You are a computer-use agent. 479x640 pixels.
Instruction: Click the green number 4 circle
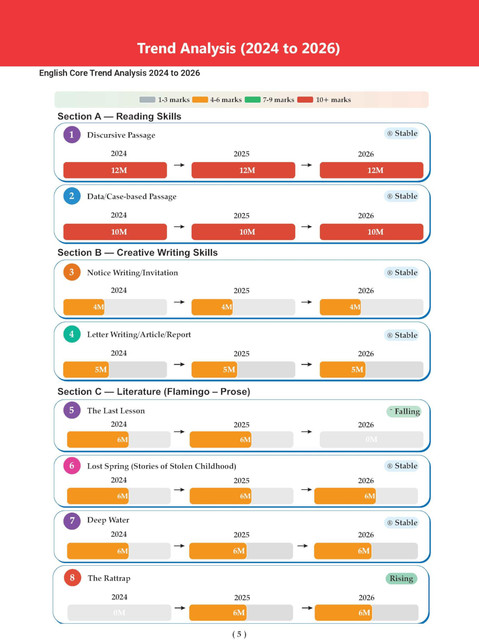pyautogui.click(x=72, y=334)
